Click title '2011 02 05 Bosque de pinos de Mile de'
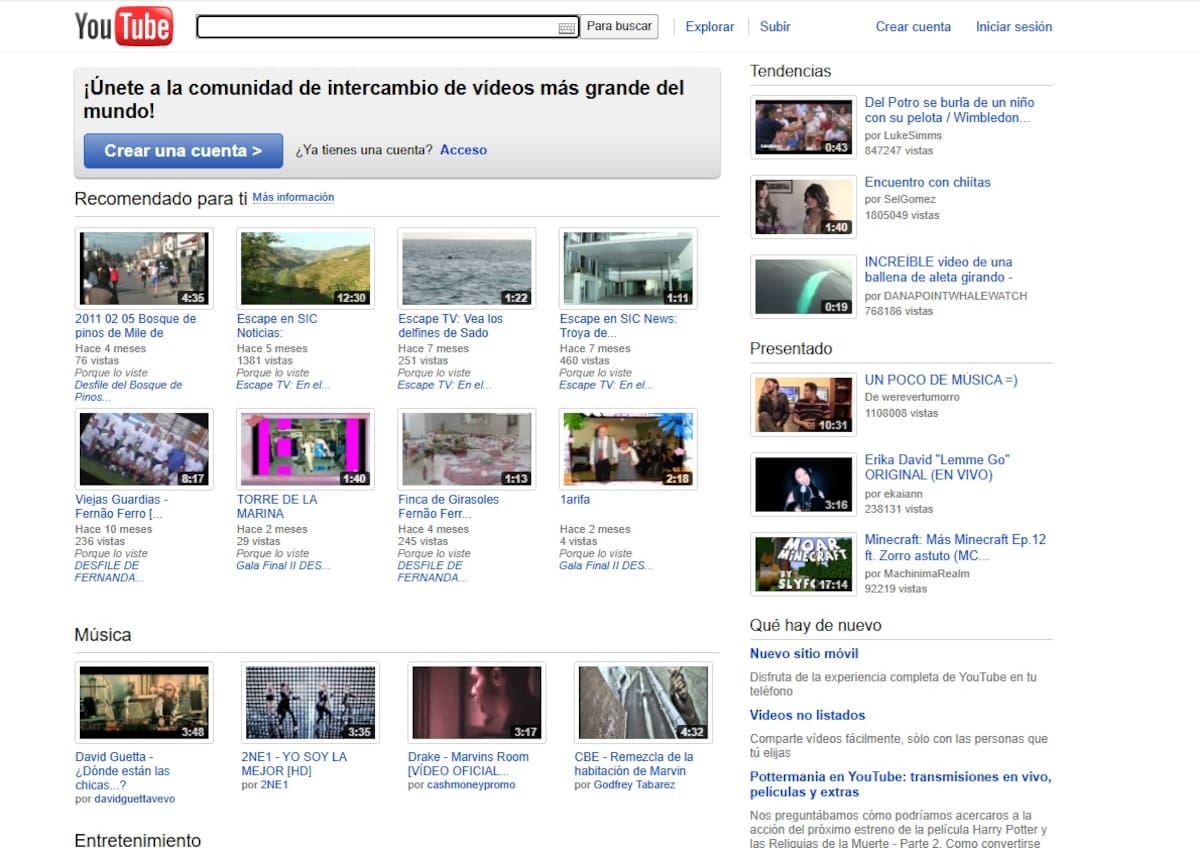The width and height of the screenshot is (1200, 848). (136, 326)
